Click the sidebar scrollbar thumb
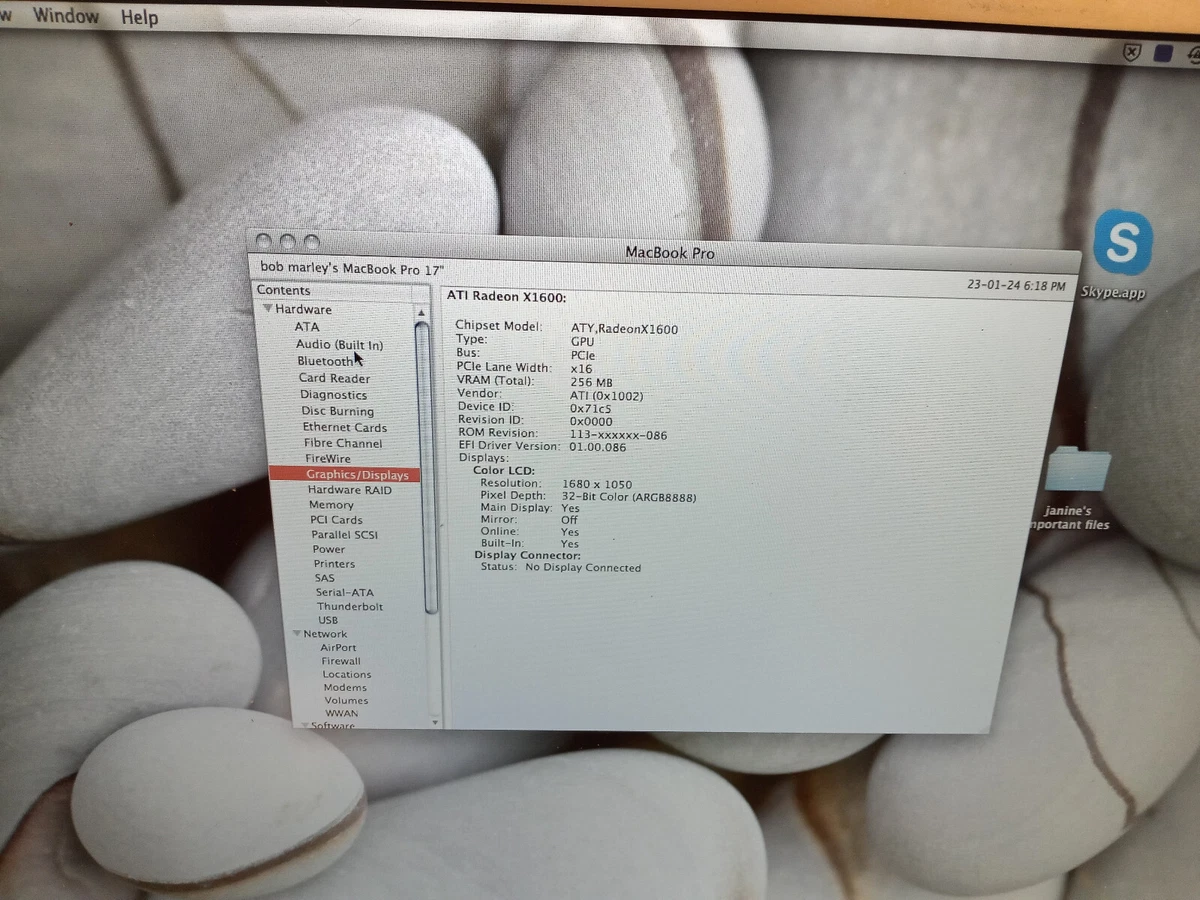This screenshot has height=900, width=1200. pyautogui.click(x=427, y=467)
